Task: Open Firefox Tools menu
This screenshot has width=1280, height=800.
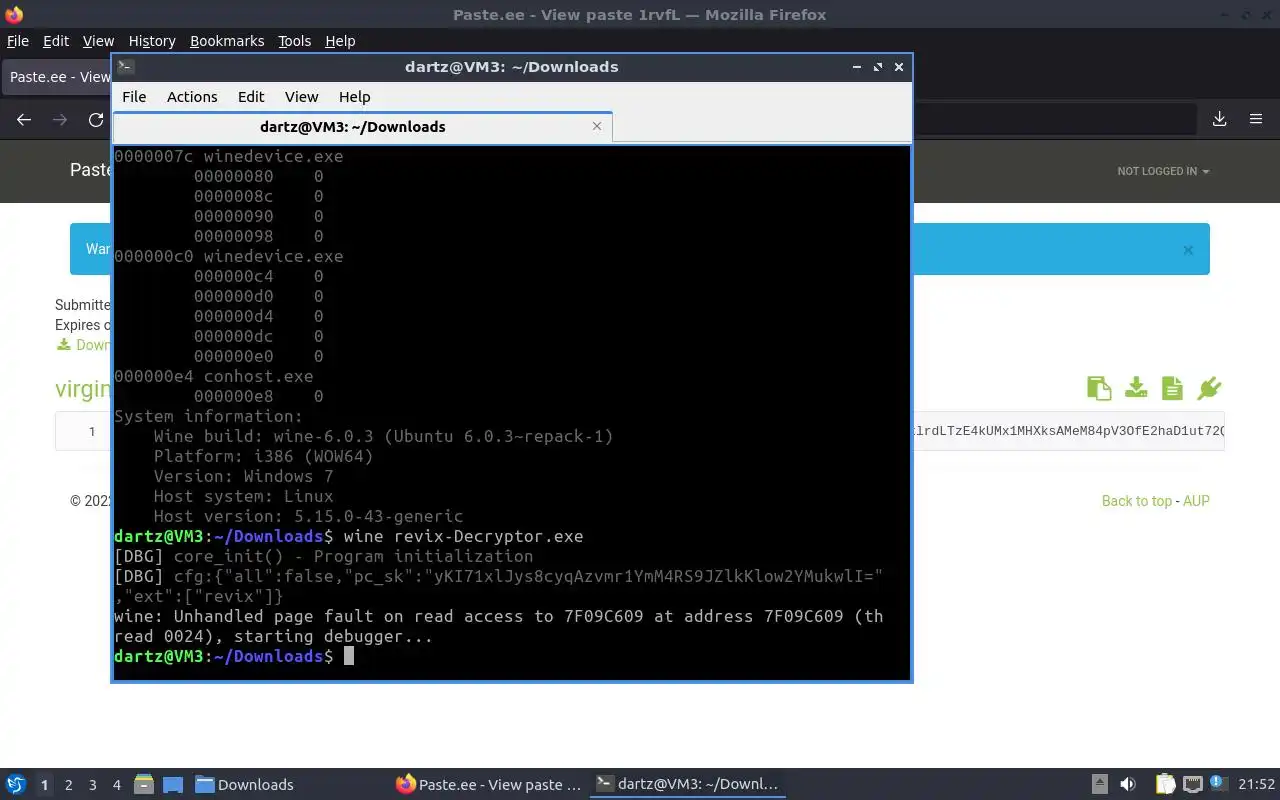Action: pos(294,41)
